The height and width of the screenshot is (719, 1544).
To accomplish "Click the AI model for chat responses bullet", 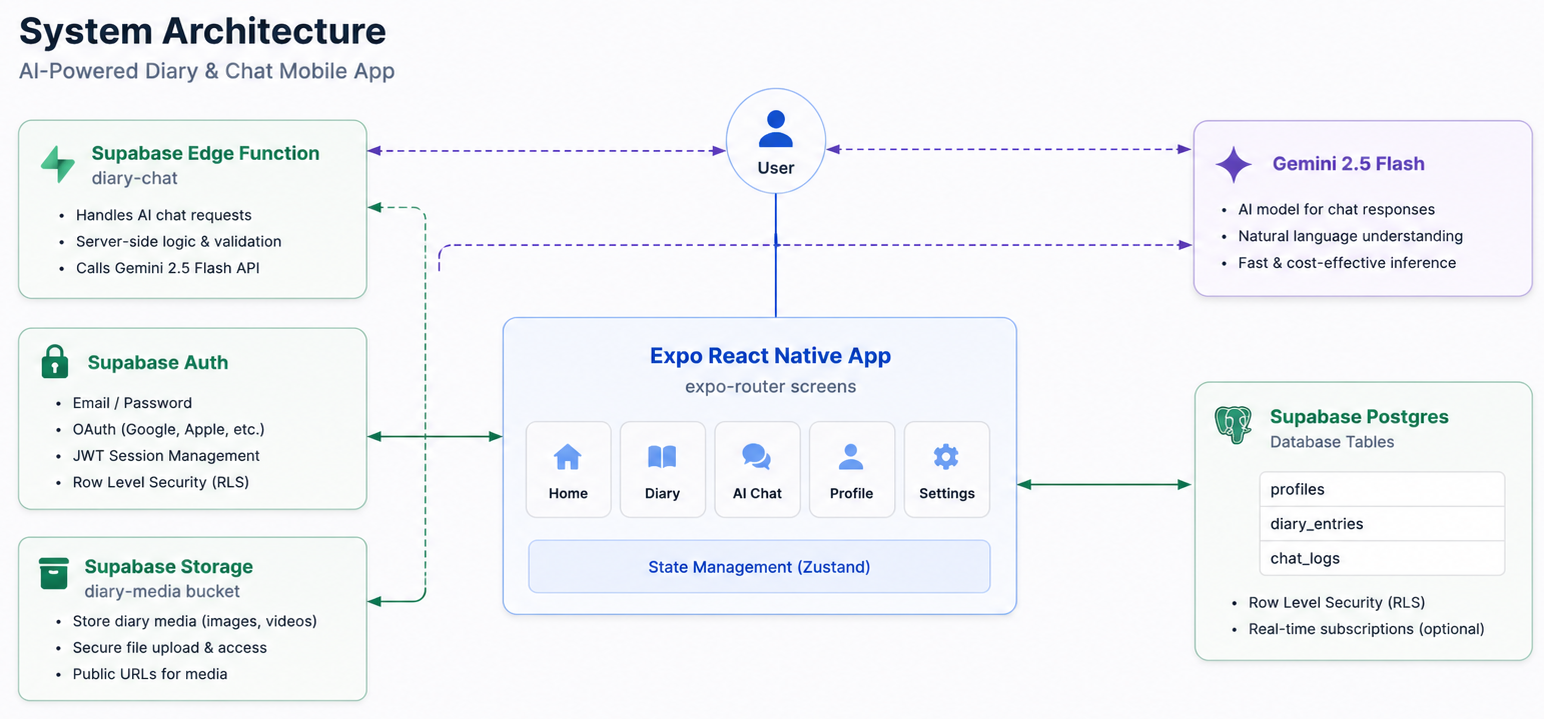I will [1337, 209].
